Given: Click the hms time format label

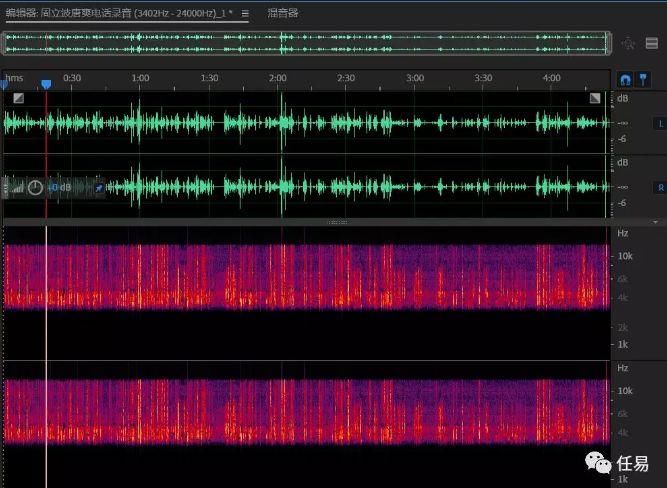Looking at the screenshot, I should coord(14,78).
